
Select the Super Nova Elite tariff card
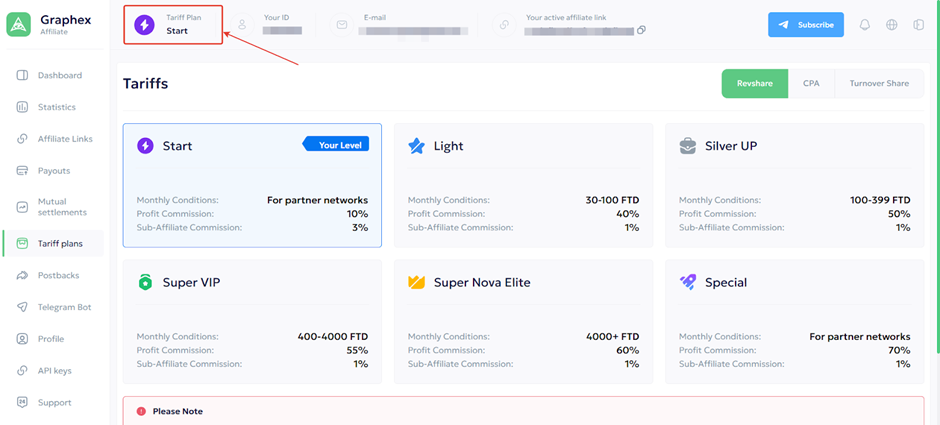(x=523, y=322)
